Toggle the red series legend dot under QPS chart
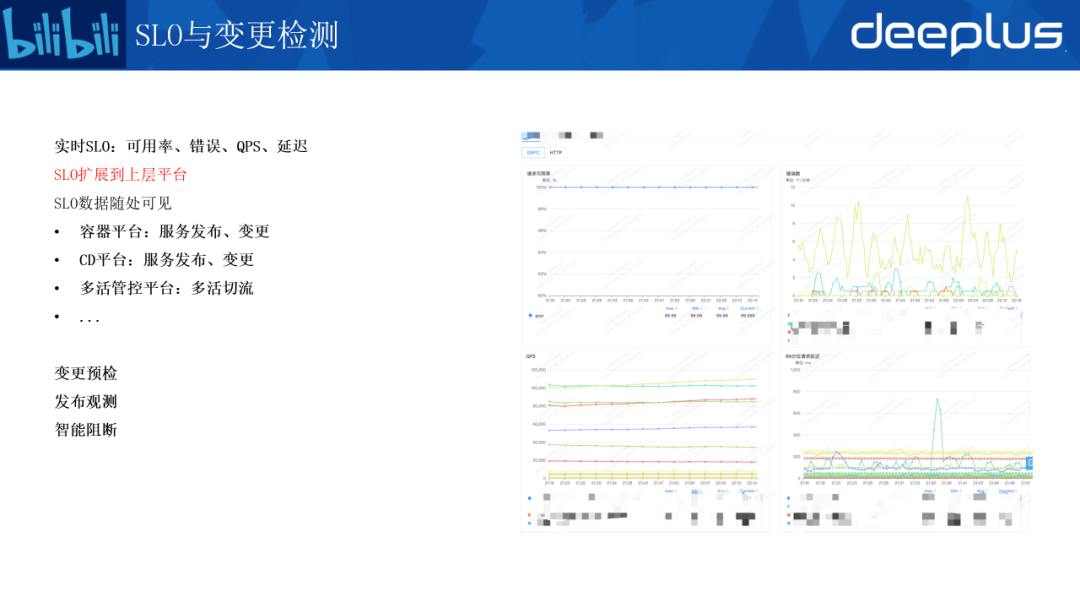This screenshot has width=1080, height=608. point(529,515)
